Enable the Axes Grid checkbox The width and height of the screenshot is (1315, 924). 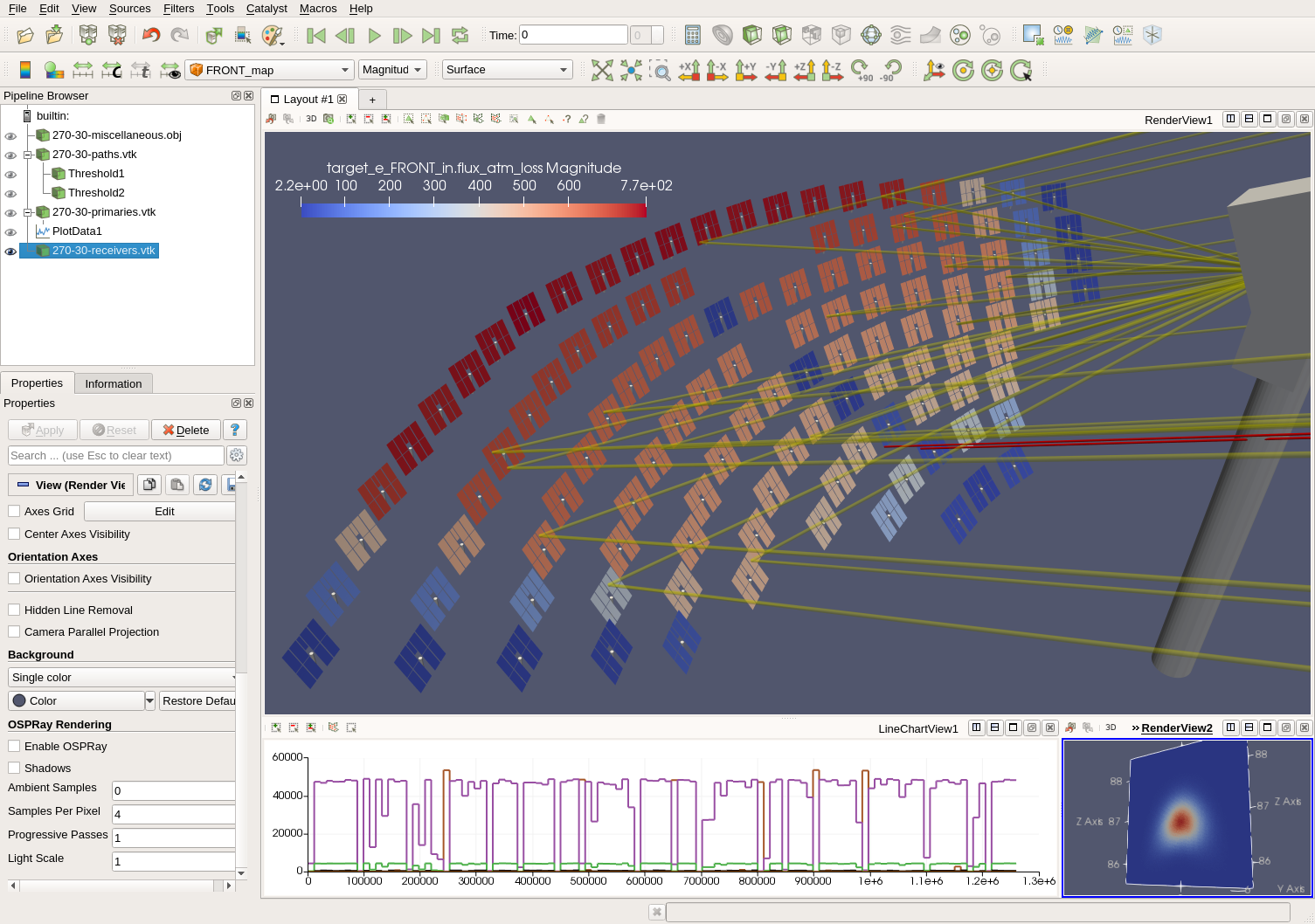click(x=14, y=512)
